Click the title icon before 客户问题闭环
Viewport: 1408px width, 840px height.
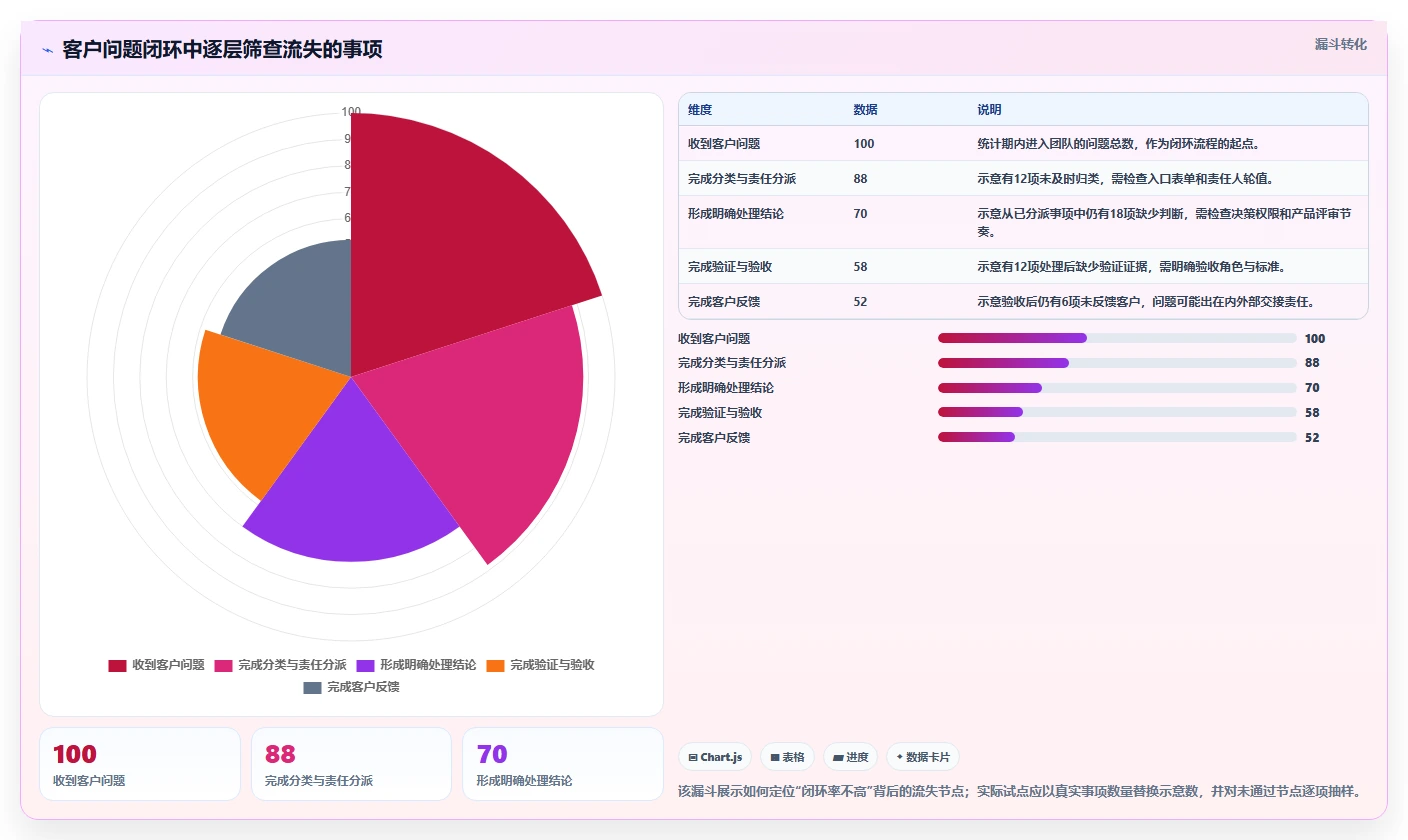click(x=48, y=50)
